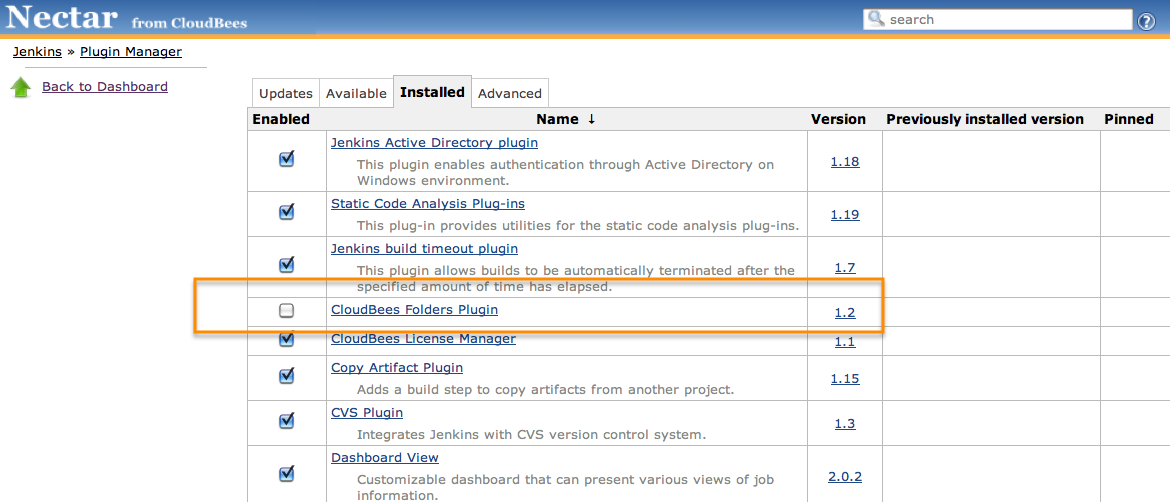The height and width of the screenshot is (502, 1170).
Task: Uncheck the Static Code Analysis Plug-ins checkbox
Action: coord(287,211)
